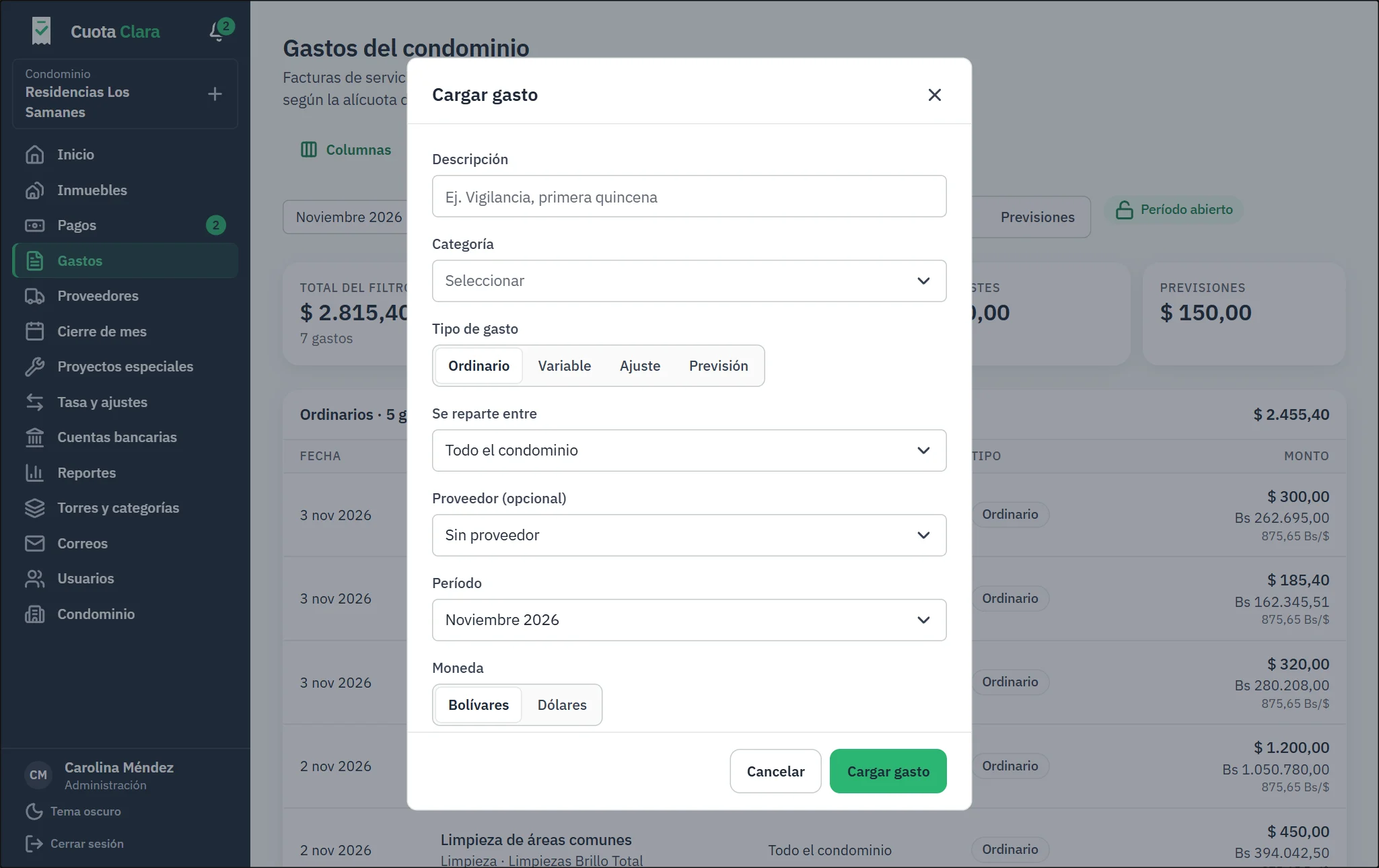The height and width of the screenshot is (868, 1379).
Task: Open Cuentas bancarias page
Action: coord(125,437)
